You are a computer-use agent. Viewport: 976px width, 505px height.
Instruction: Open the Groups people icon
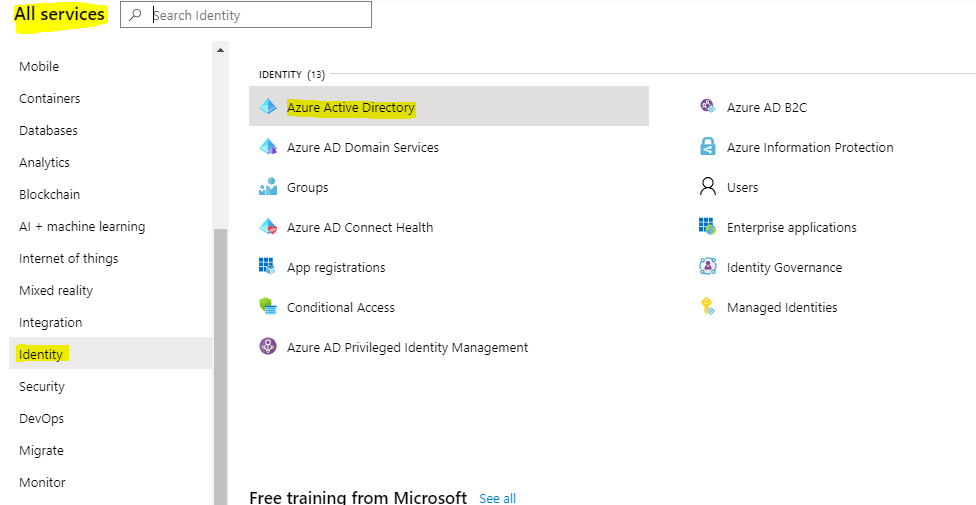coord(268,187)
